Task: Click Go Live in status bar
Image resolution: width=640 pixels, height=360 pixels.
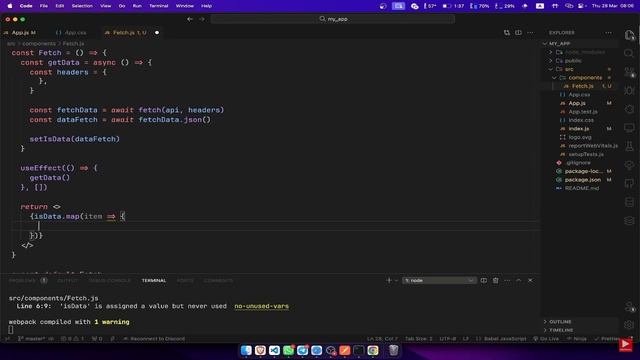Action: click(546, 339)
